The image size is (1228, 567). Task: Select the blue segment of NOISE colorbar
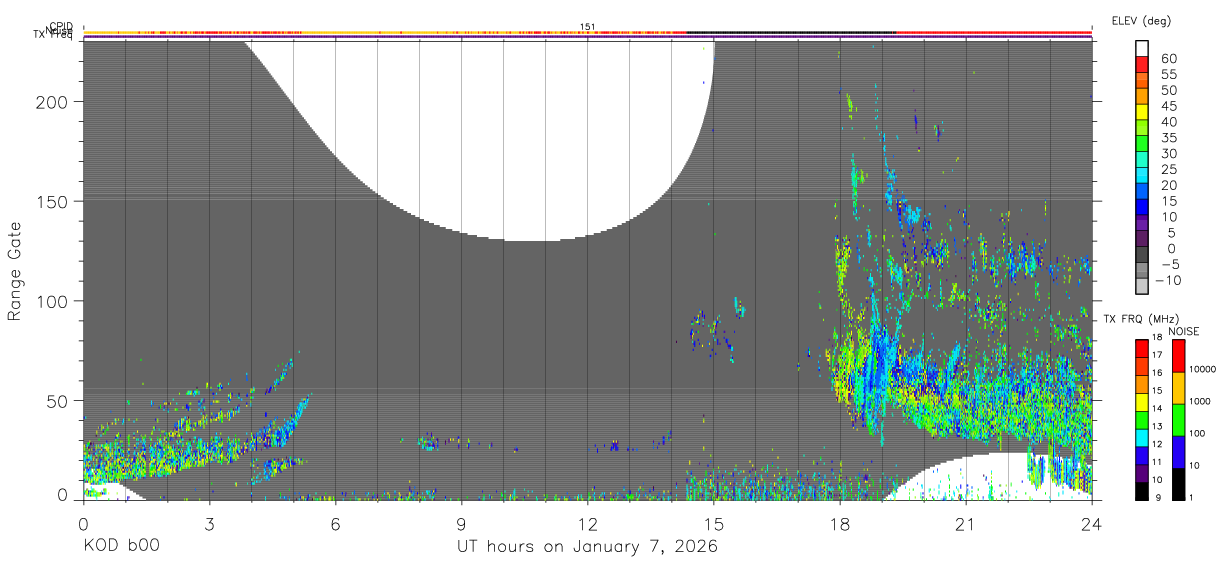tap(1178, 452)
